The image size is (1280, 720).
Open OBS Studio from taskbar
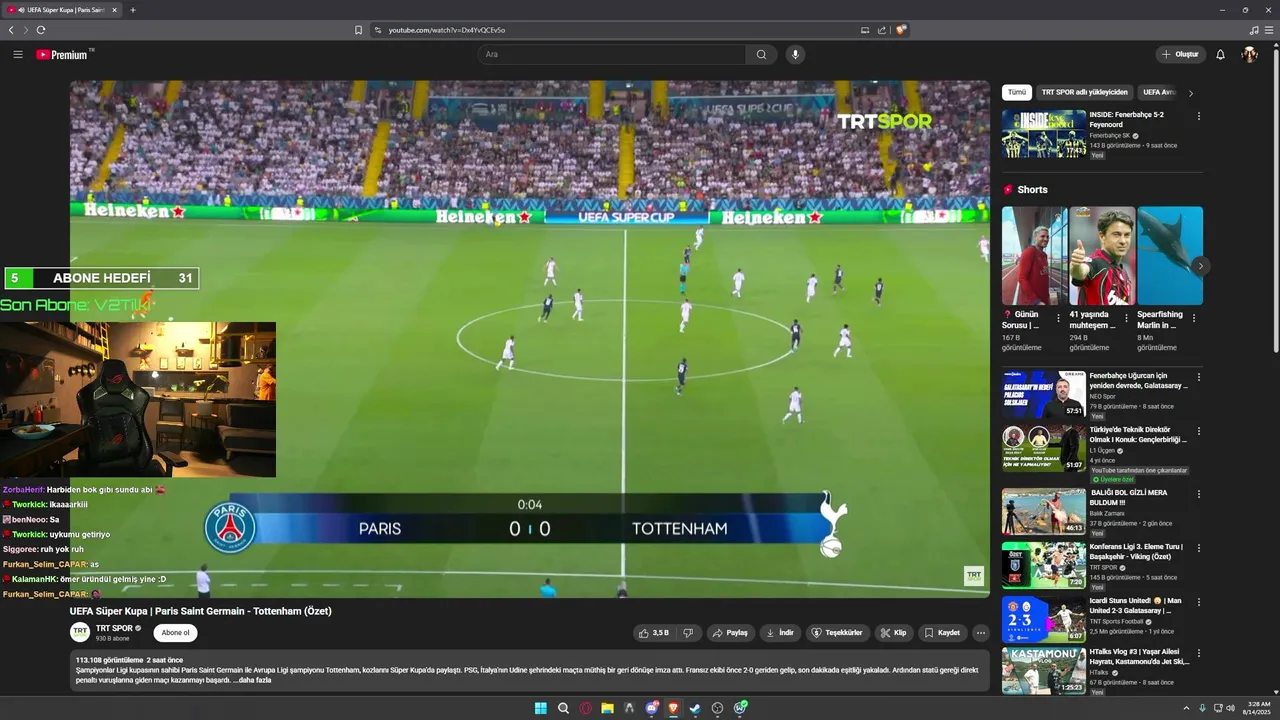pyautogui.click(x=717, y=708)
